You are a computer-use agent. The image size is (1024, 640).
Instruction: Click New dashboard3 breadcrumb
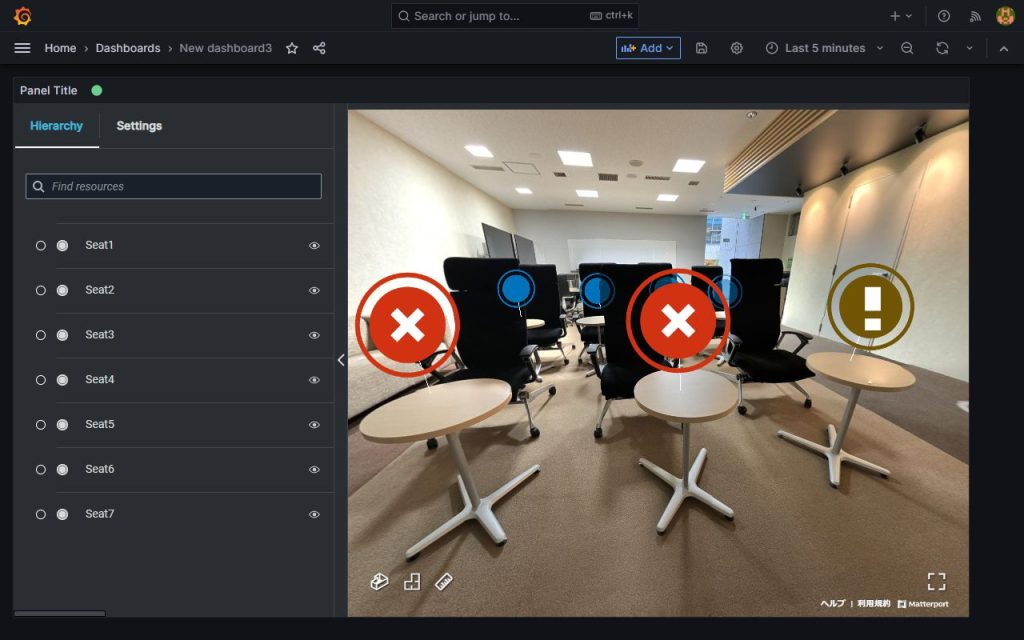coord(225,48)
